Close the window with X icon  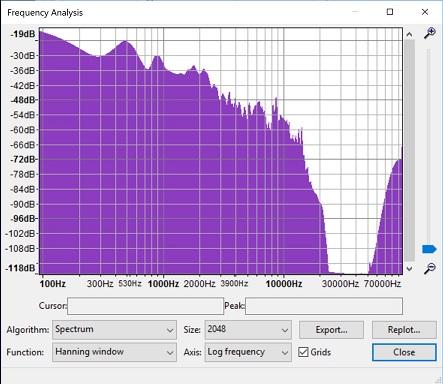point(425,12)
